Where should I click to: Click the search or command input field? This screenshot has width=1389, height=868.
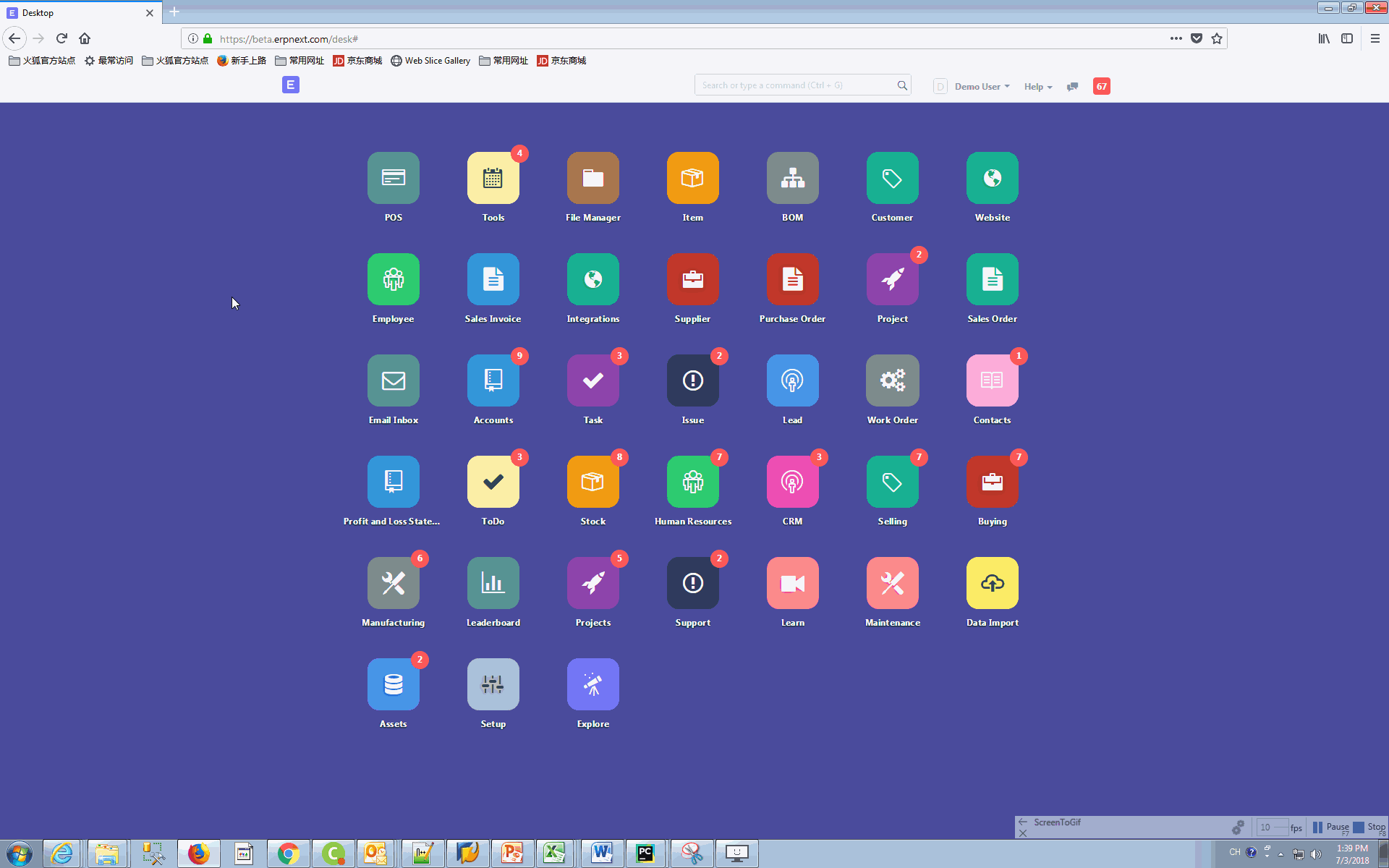pyautogui.click(x=800, y=86)
